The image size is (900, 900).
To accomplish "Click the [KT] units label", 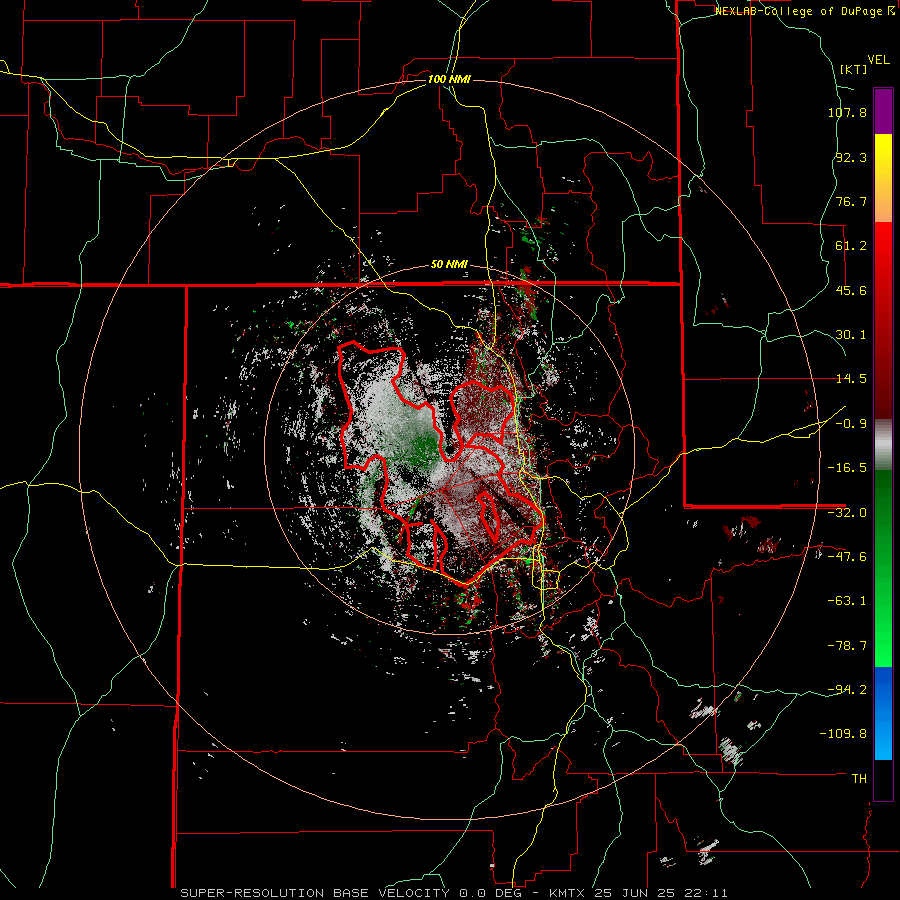I will [x=853, y=69].
